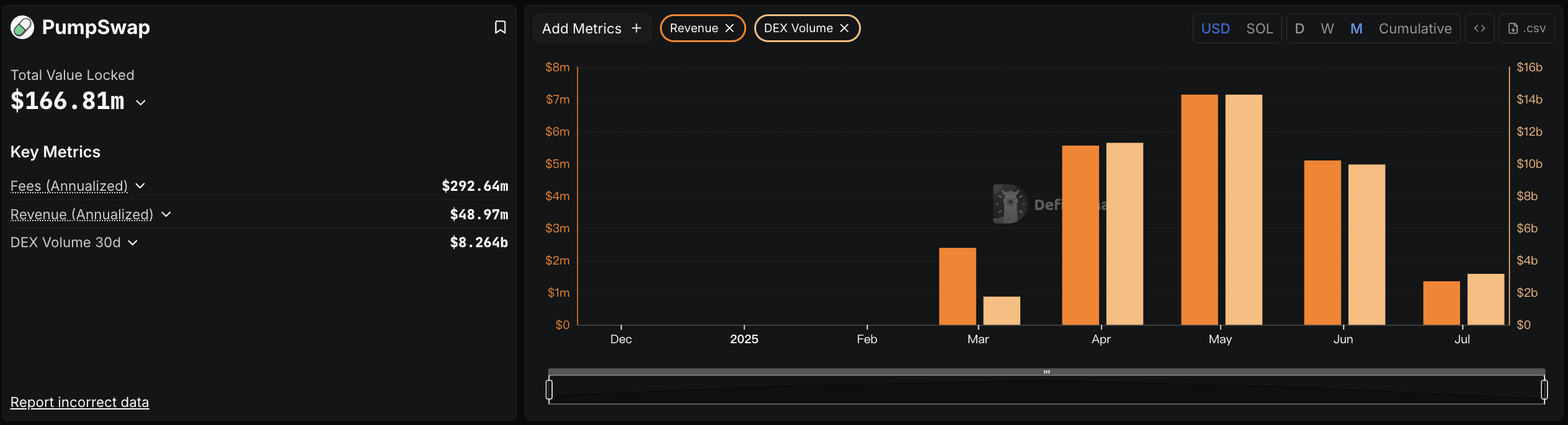Click the Dec axis label
The width and height of the screenshot is (1568, 425).
[x=621, y=339]
